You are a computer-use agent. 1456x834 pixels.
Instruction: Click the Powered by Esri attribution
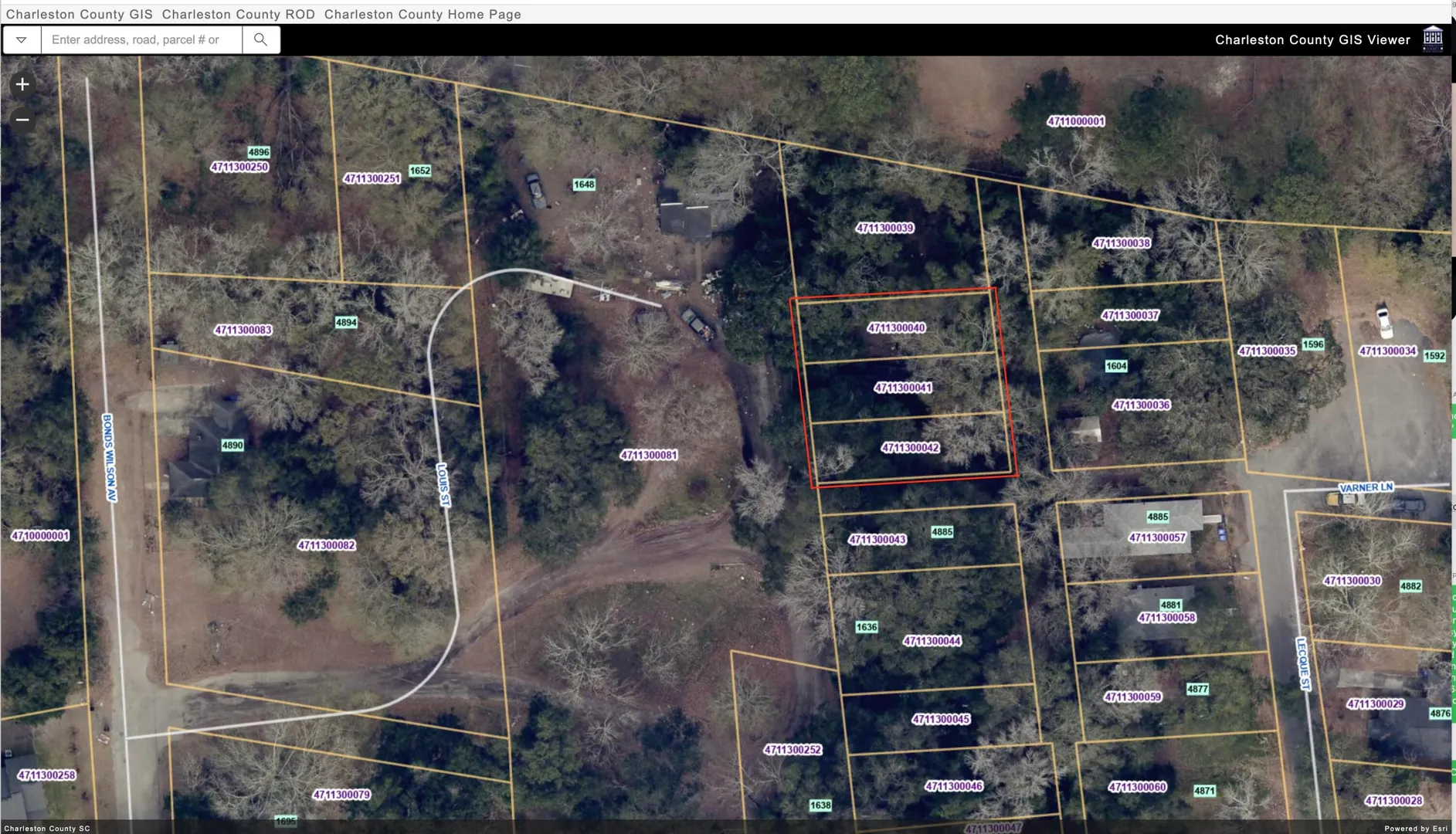pos(1416,829)
